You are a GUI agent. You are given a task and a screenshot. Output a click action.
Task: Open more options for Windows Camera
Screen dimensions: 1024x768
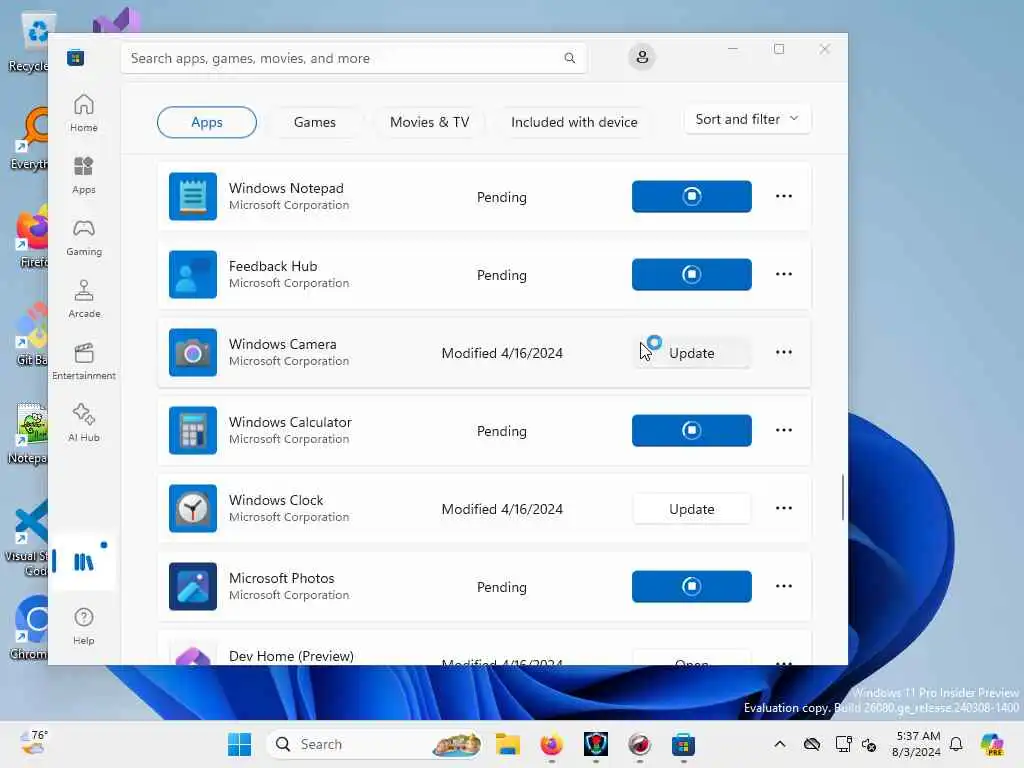(784, 352)
